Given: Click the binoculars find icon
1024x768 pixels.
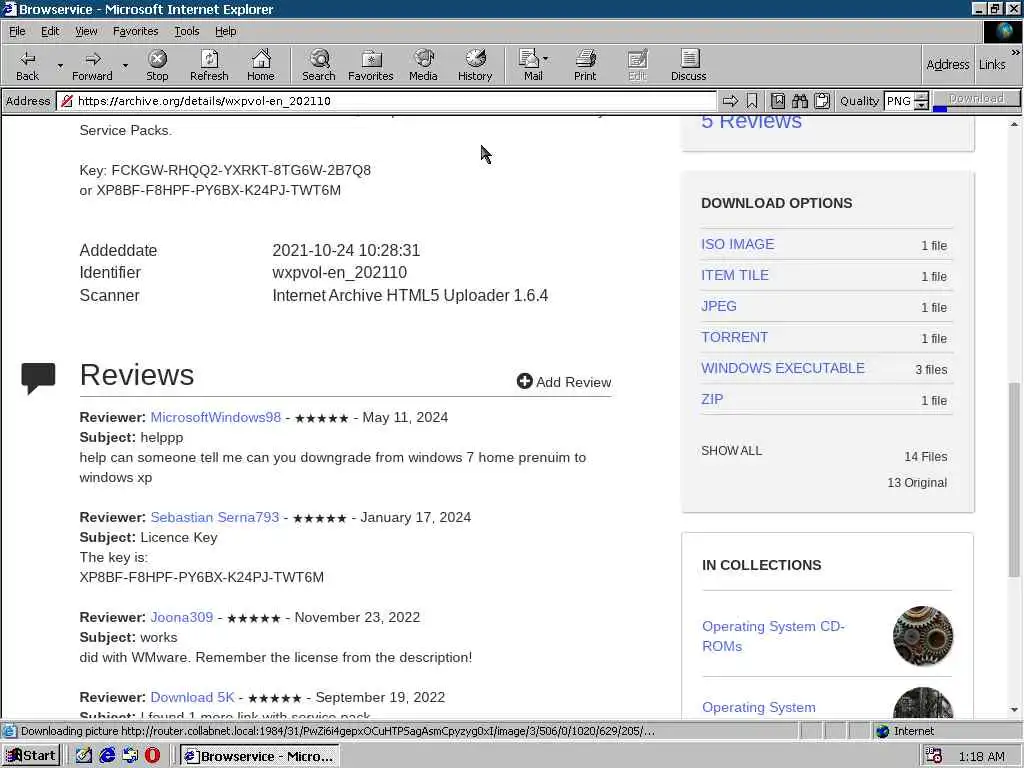Looking at the screenshot, I should [800, 101].
